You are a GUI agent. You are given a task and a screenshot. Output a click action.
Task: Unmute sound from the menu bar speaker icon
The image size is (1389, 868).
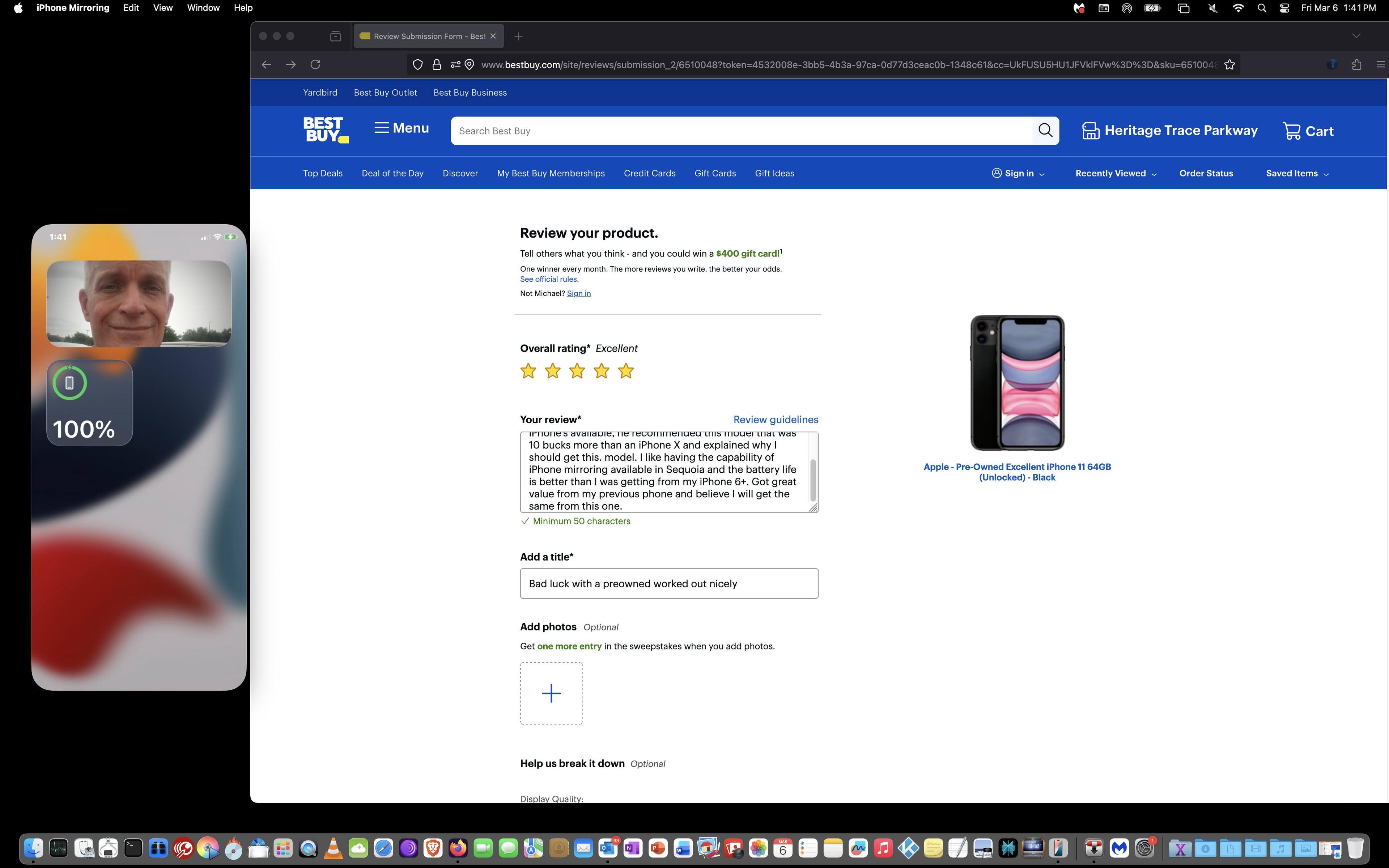(1212, 8)
